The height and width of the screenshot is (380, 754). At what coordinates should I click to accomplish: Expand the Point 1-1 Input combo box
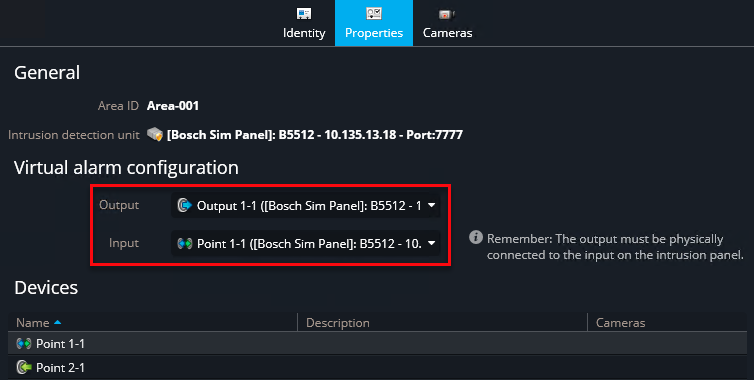point(306,243)
